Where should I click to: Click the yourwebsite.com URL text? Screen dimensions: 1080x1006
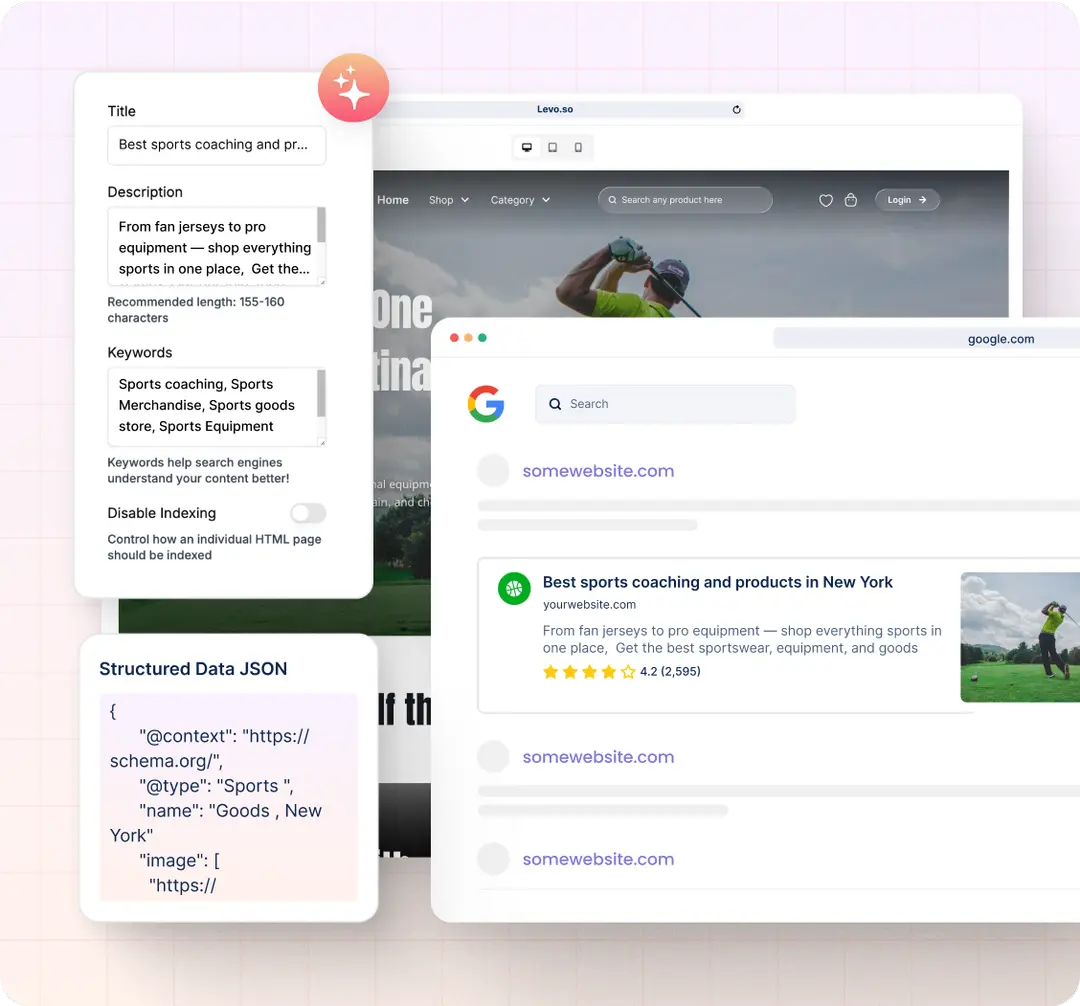coord(589,605)
